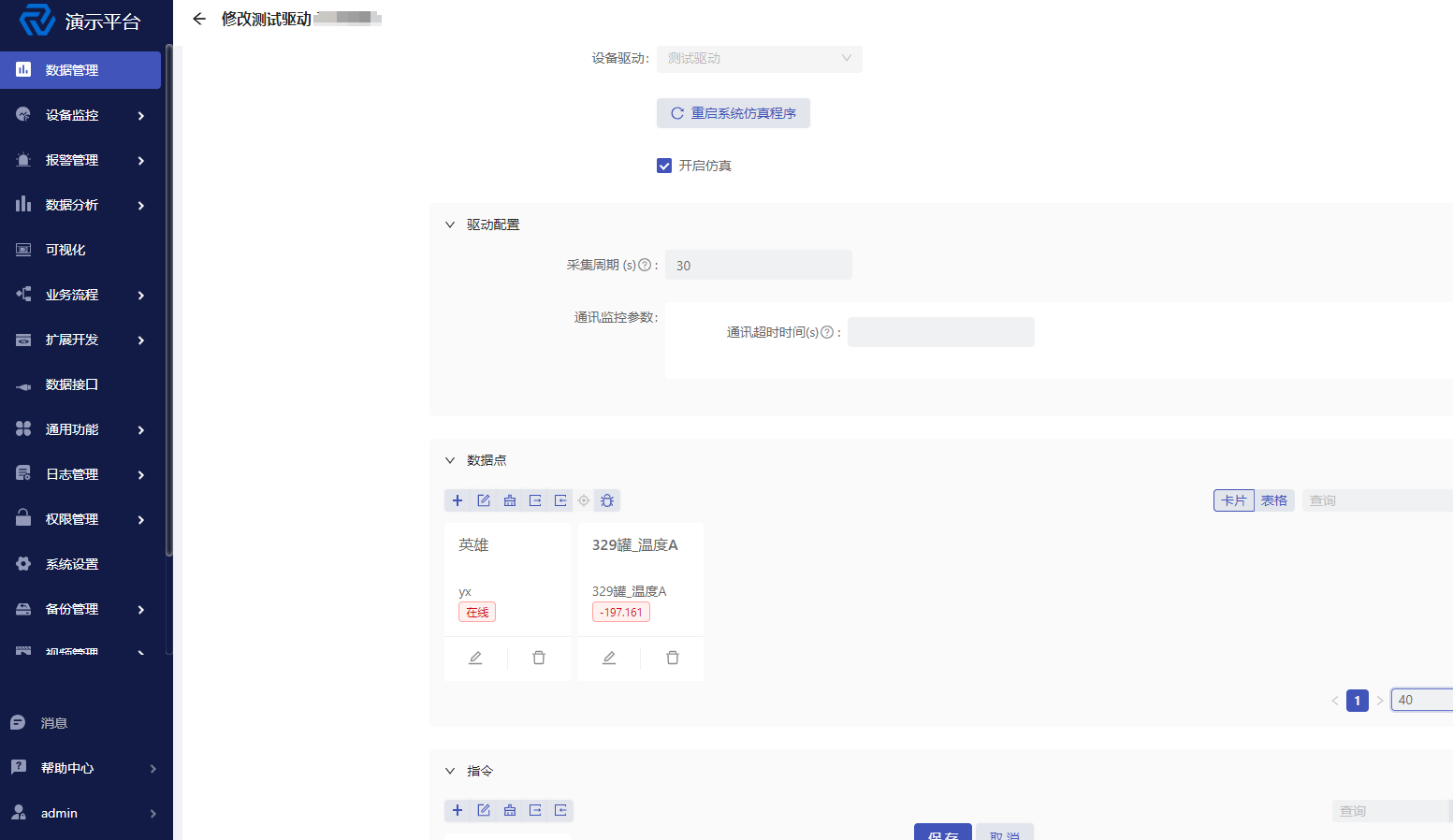Expand the 设备监控 submenu
The width and height of the screenshot is (1453, 840).
[140, 115]
